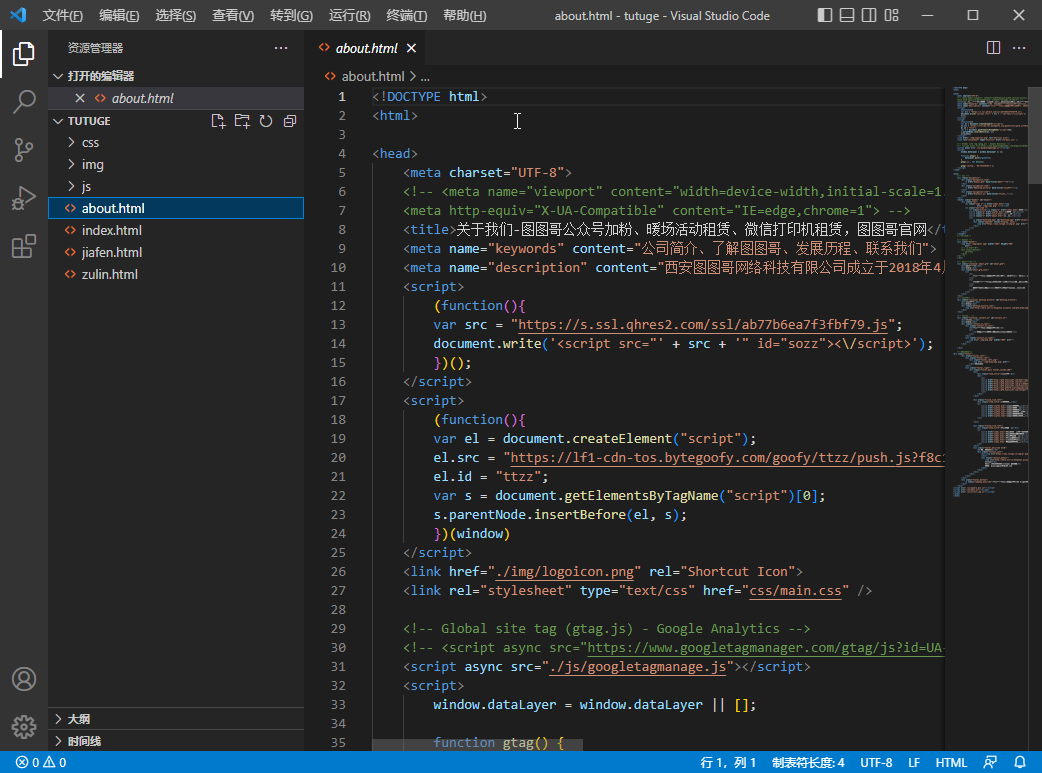This screenshot has width=1042, height=773.
Task: Expand the img folder
Action: pyautogui.click(x=92, y=165)
